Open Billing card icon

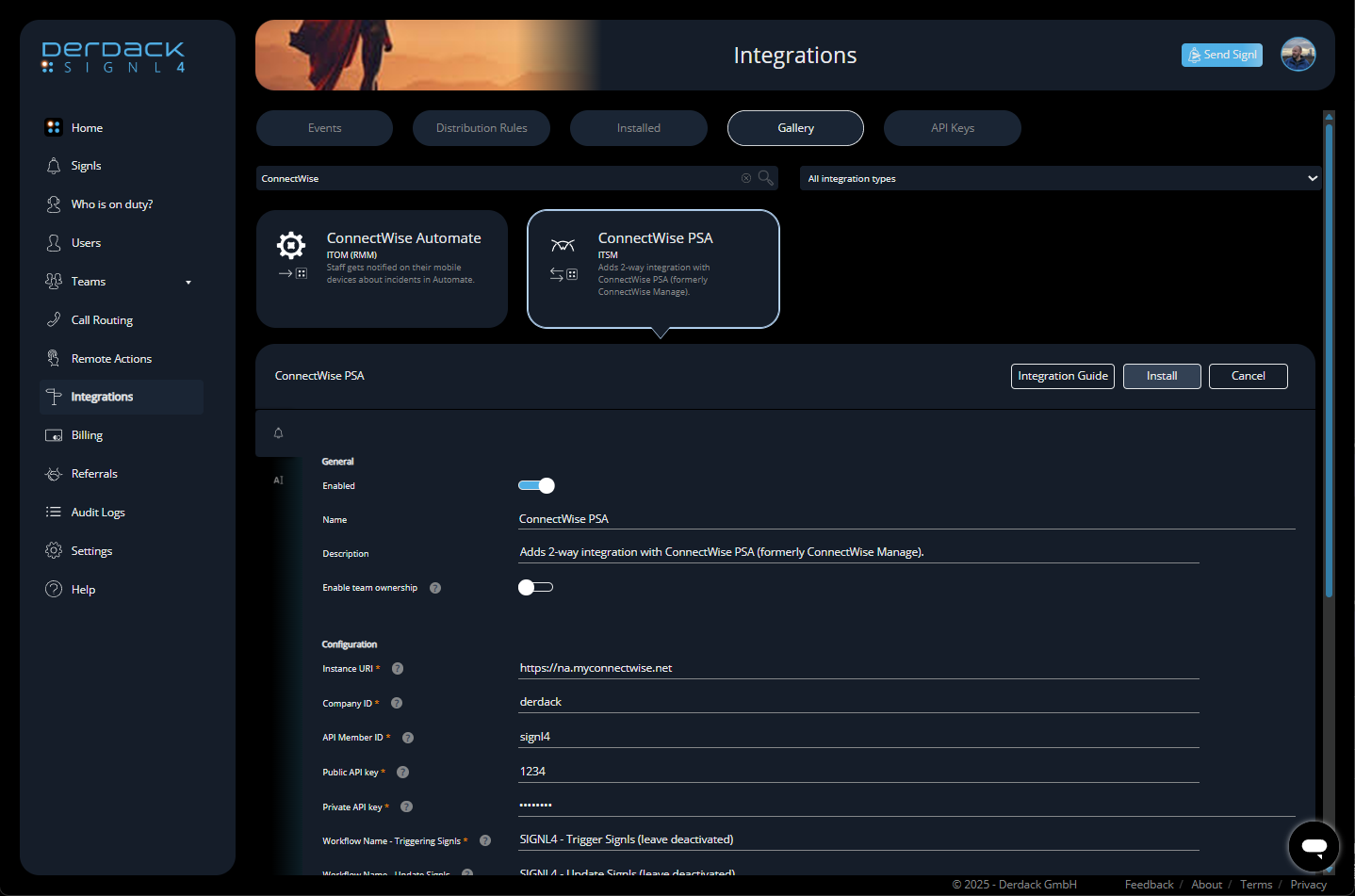54,435
